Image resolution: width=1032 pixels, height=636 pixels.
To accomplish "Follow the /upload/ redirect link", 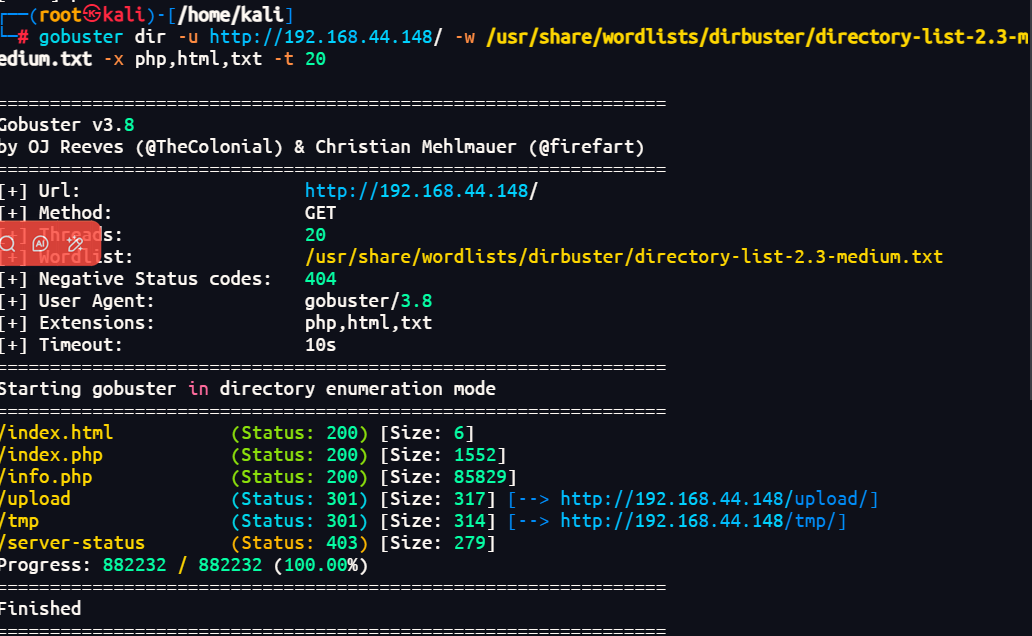I will click(x=718, y=499).
